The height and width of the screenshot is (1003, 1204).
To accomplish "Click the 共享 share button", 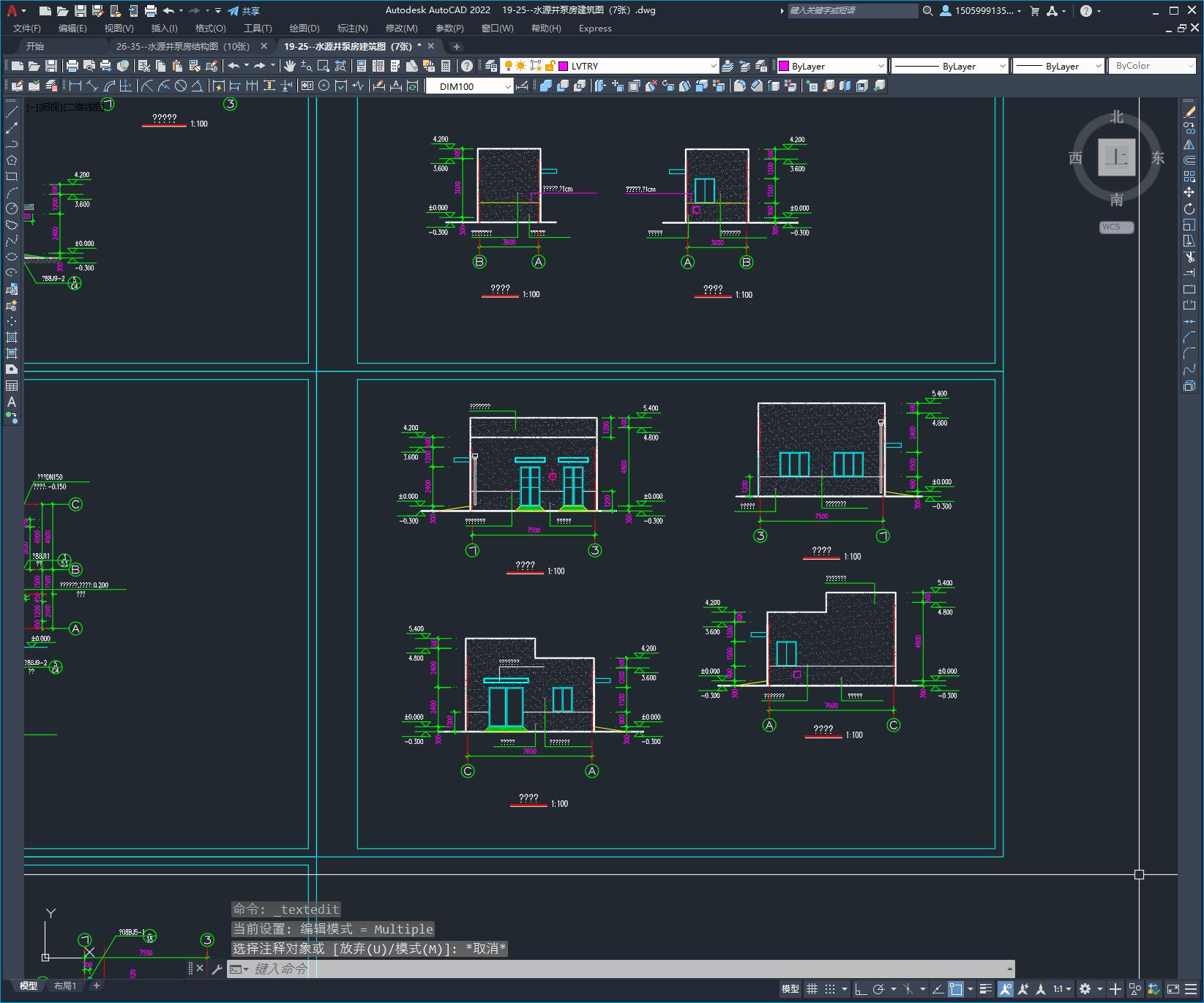I will click(244, 11).
